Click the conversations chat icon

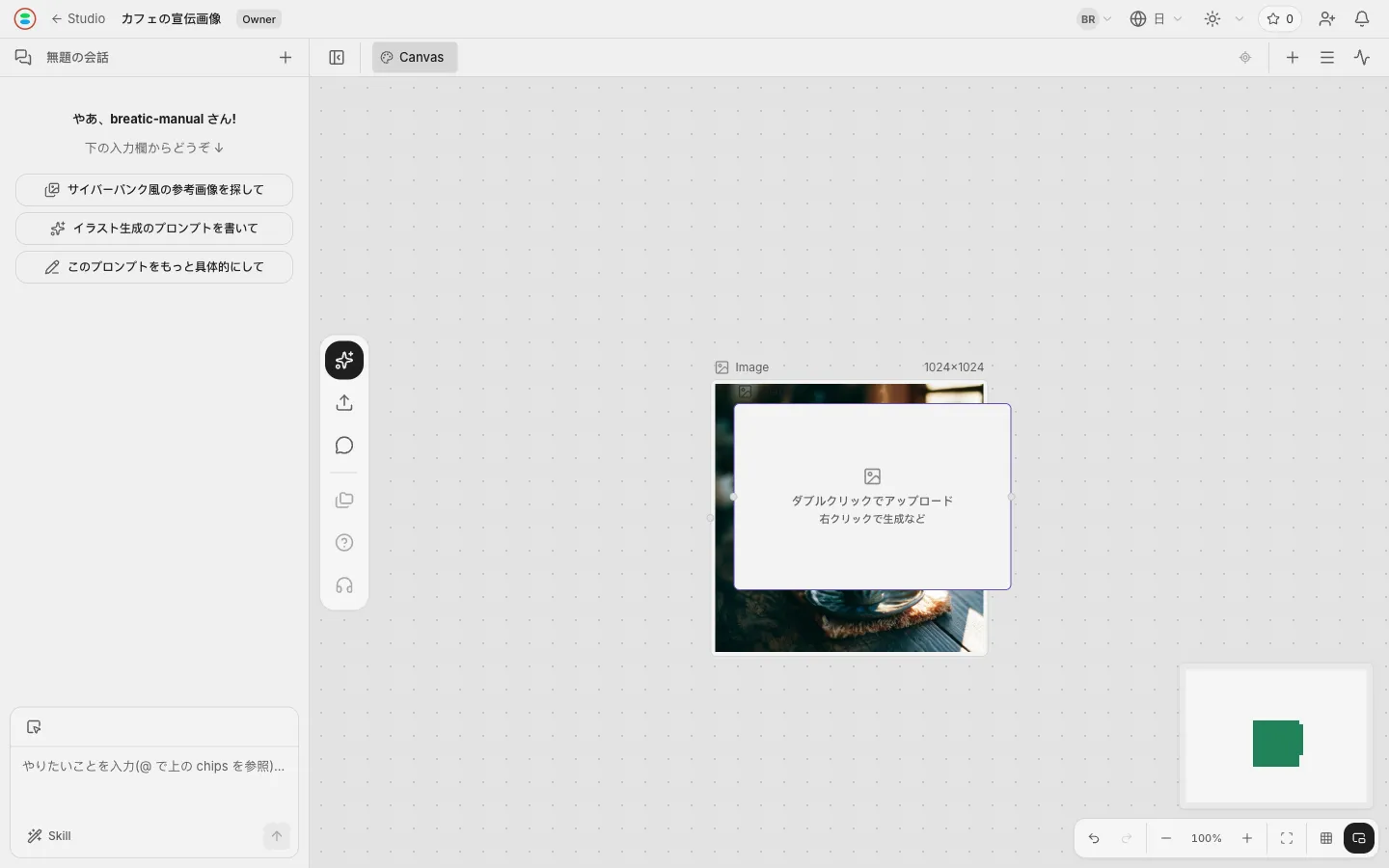23,58
